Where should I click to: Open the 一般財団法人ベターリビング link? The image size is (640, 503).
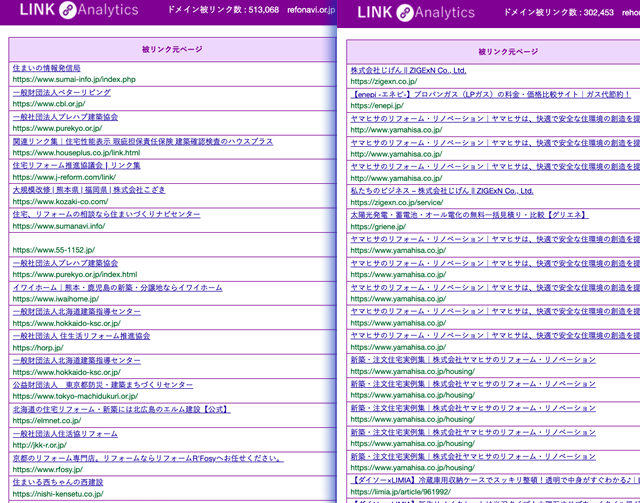click(x=62, y=92)
